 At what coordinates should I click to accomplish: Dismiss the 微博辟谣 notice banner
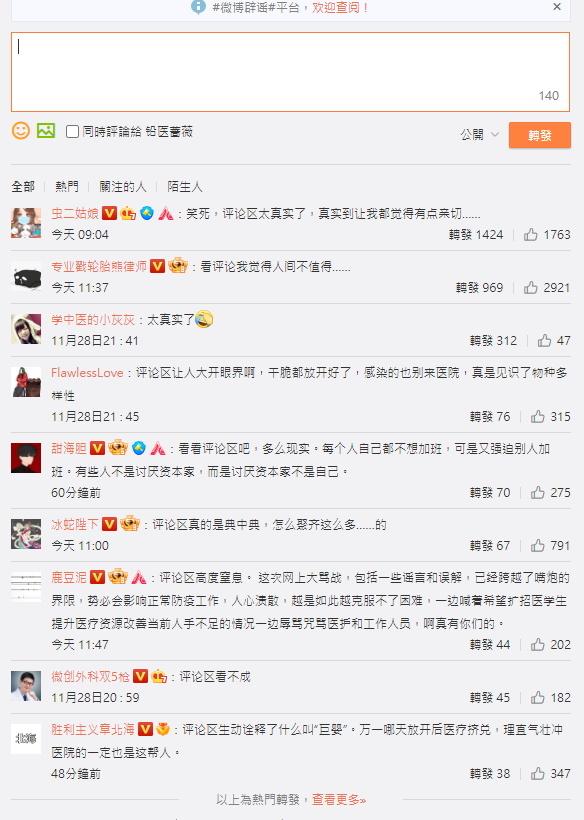click(x=557, y=7)
